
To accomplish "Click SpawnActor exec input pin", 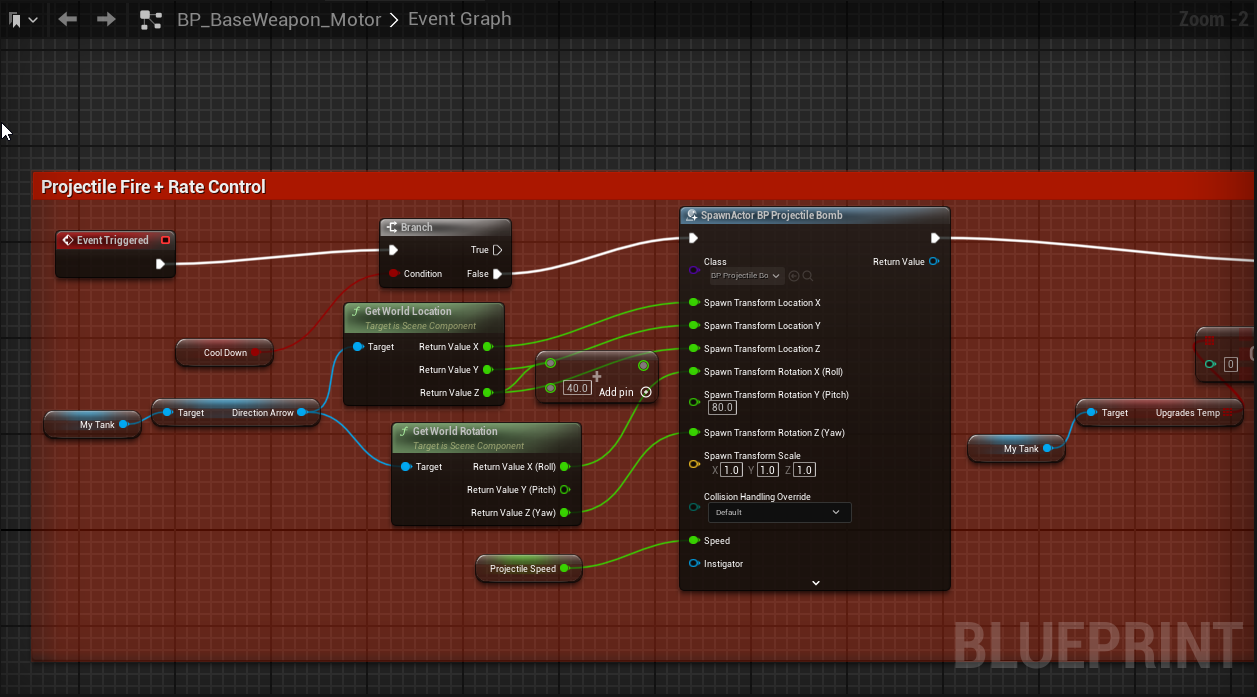I will pos(692,238).
